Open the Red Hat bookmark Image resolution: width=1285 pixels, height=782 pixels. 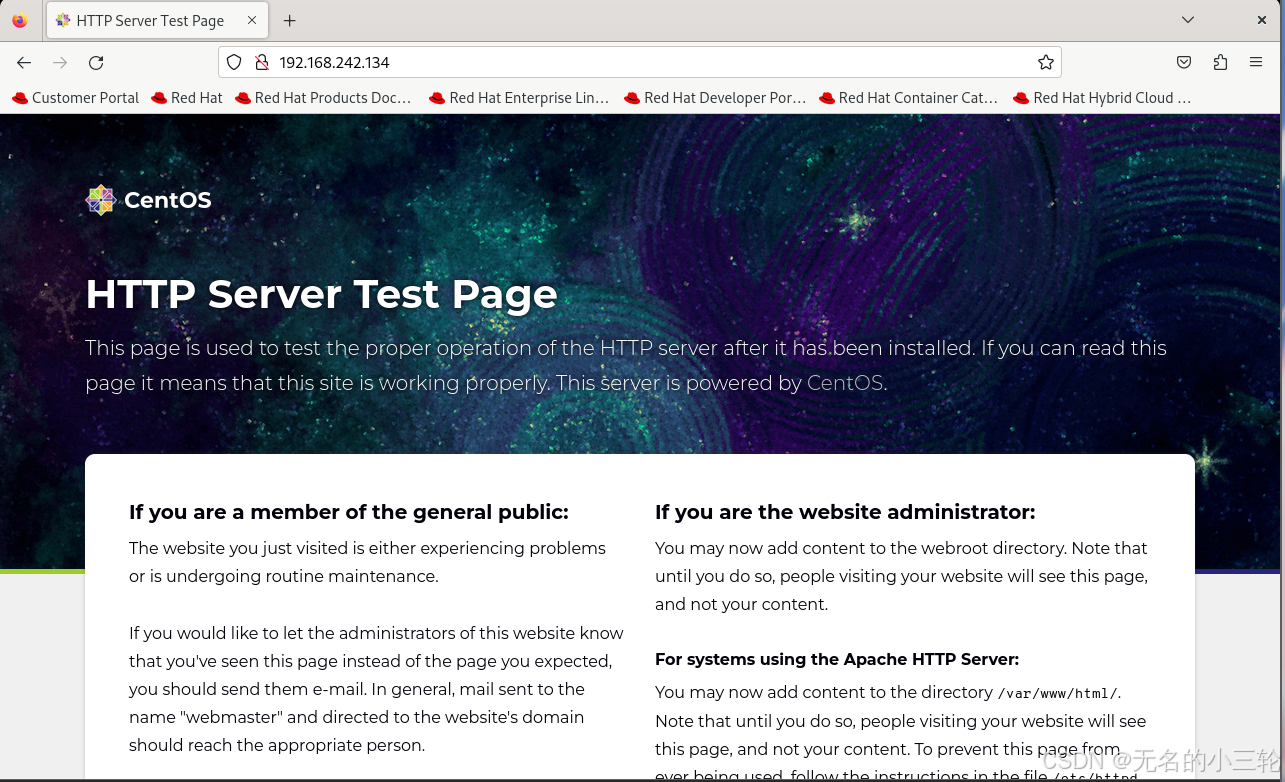coord(187,98)
